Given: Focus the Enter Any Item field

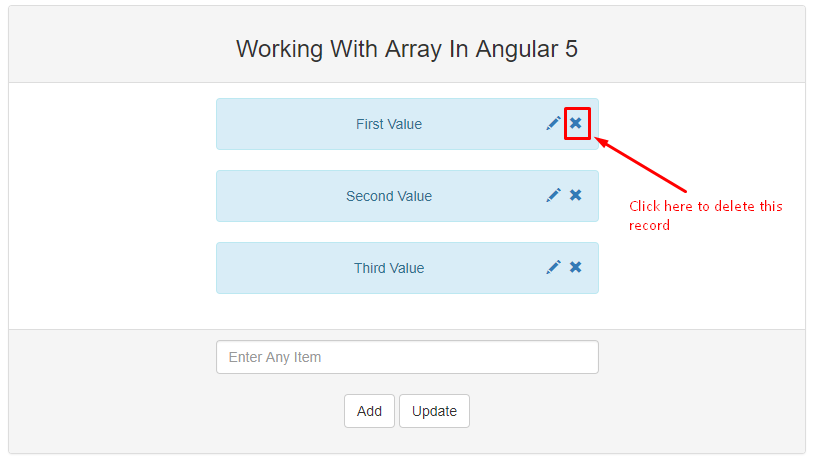Looking at the screenshot, I should click(408, 357).
